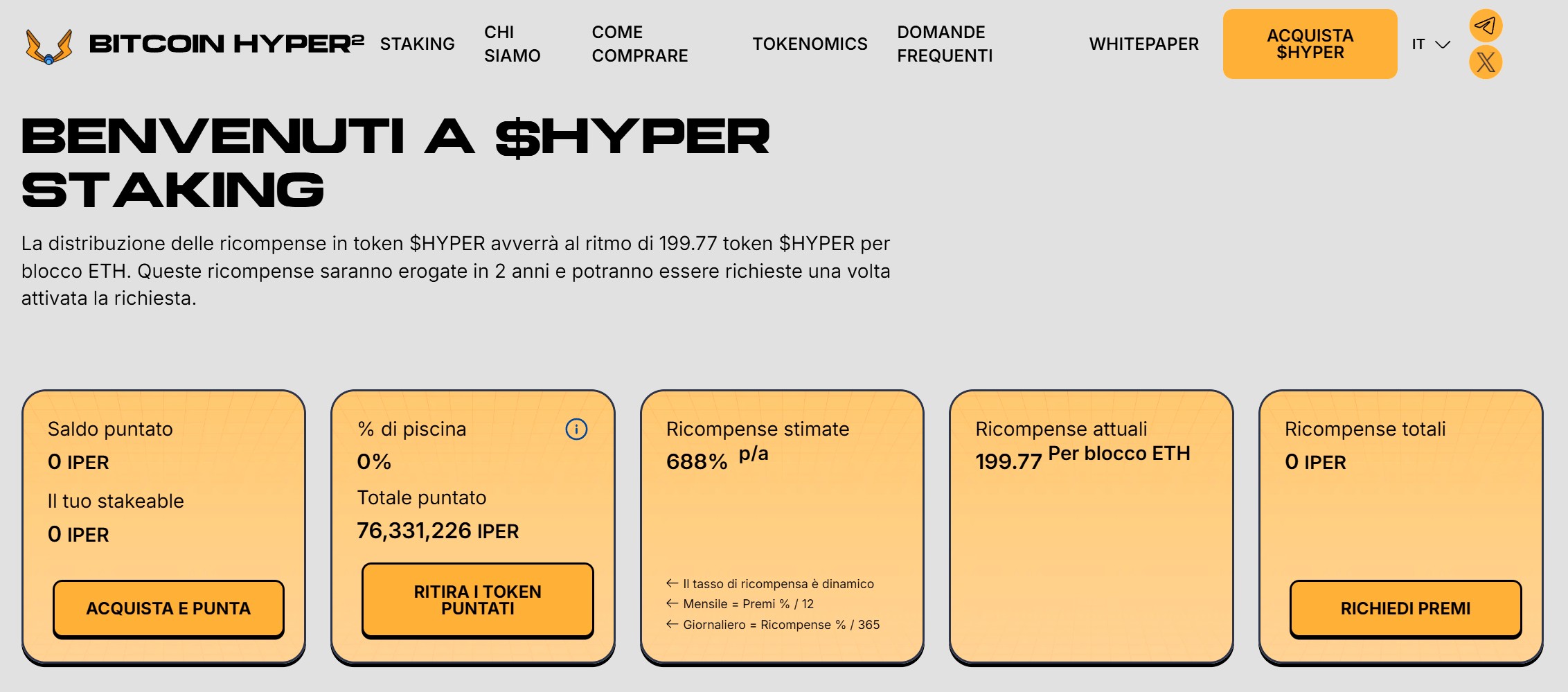1568x692 pixels.
Task: Select the Ricompense stimate card
Action: (782, 527)
